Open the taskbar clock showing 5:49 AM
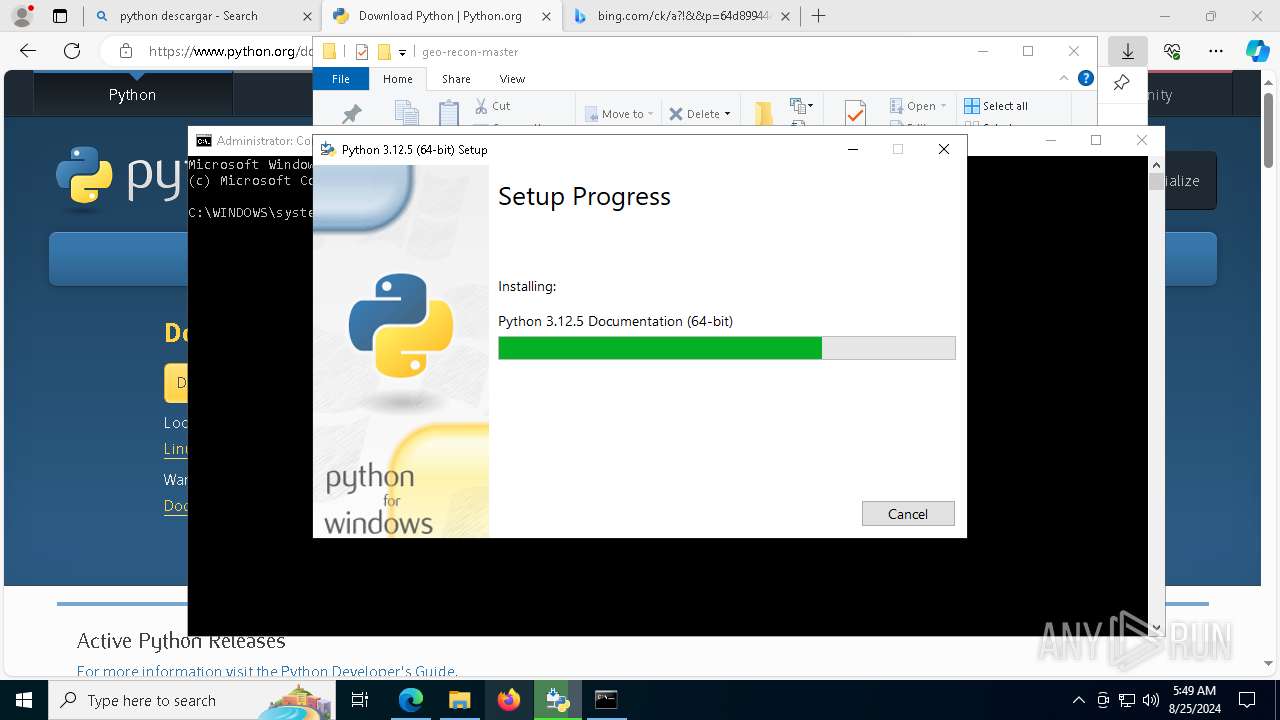The width and height of the screenshot is (1280, 720). point(1194,700)
